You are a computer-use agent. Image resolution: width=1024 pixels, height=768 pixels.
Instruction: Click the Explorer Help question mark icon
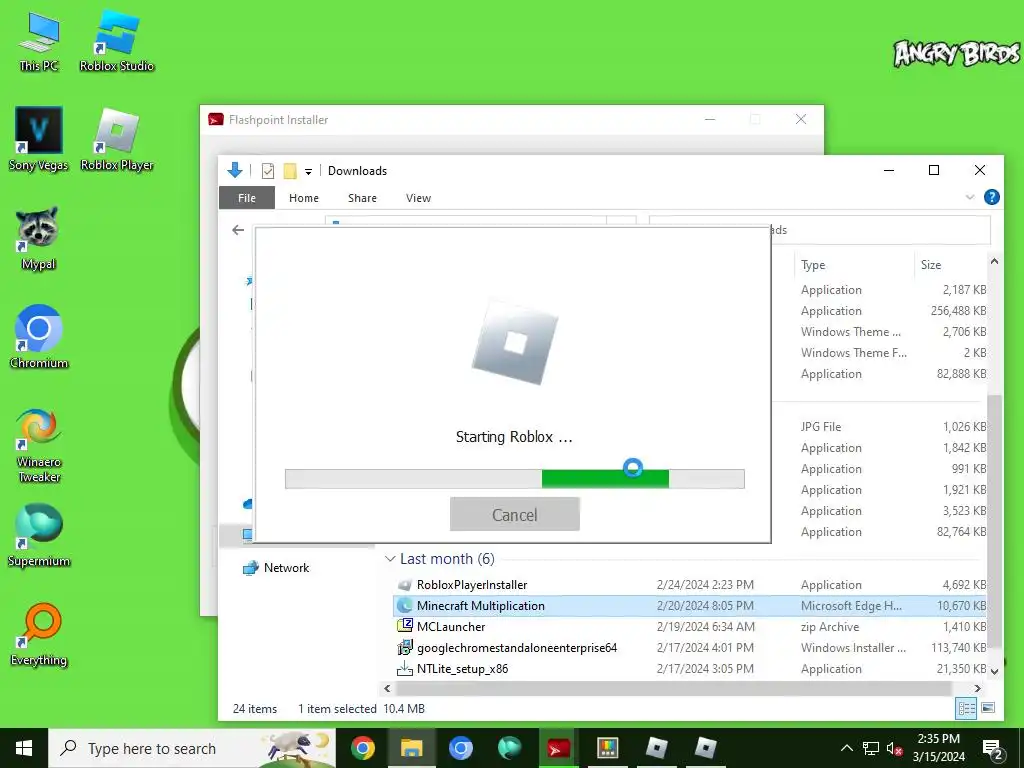coord(991,197)
